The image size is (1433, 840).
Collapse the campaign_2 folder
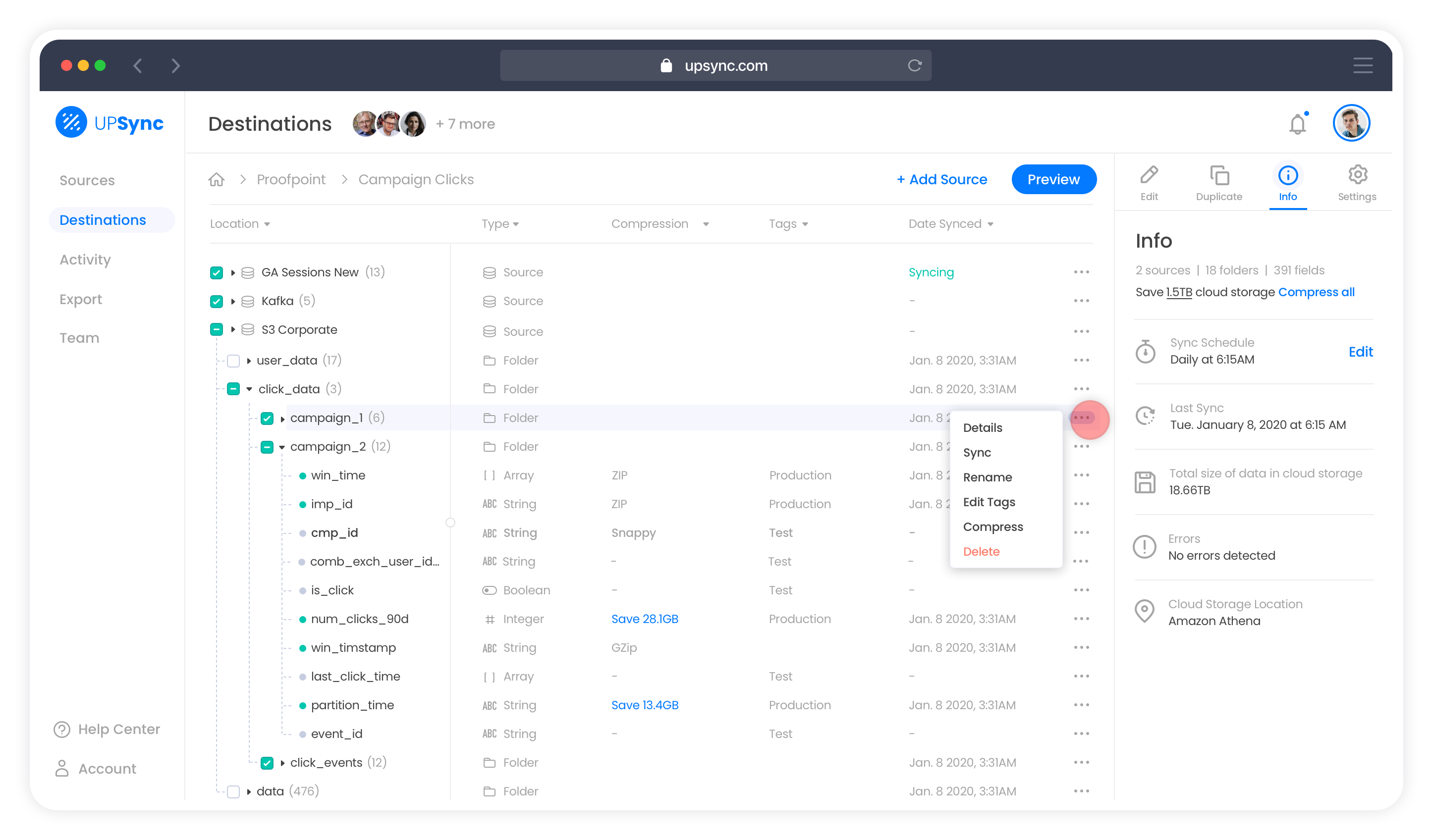point(282,447)
